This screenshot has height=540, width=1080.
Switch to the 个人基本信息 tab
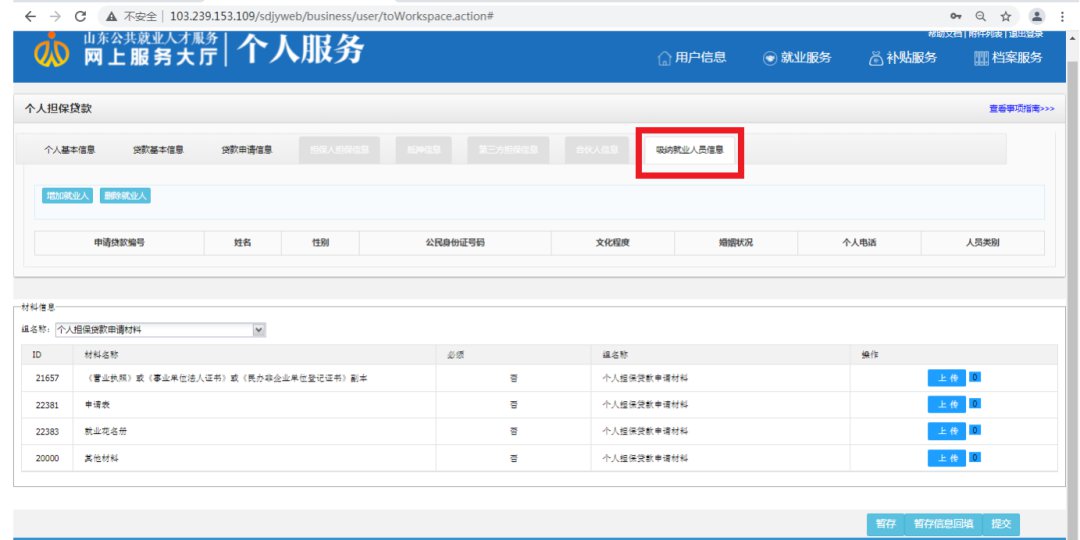pos(69,150)
